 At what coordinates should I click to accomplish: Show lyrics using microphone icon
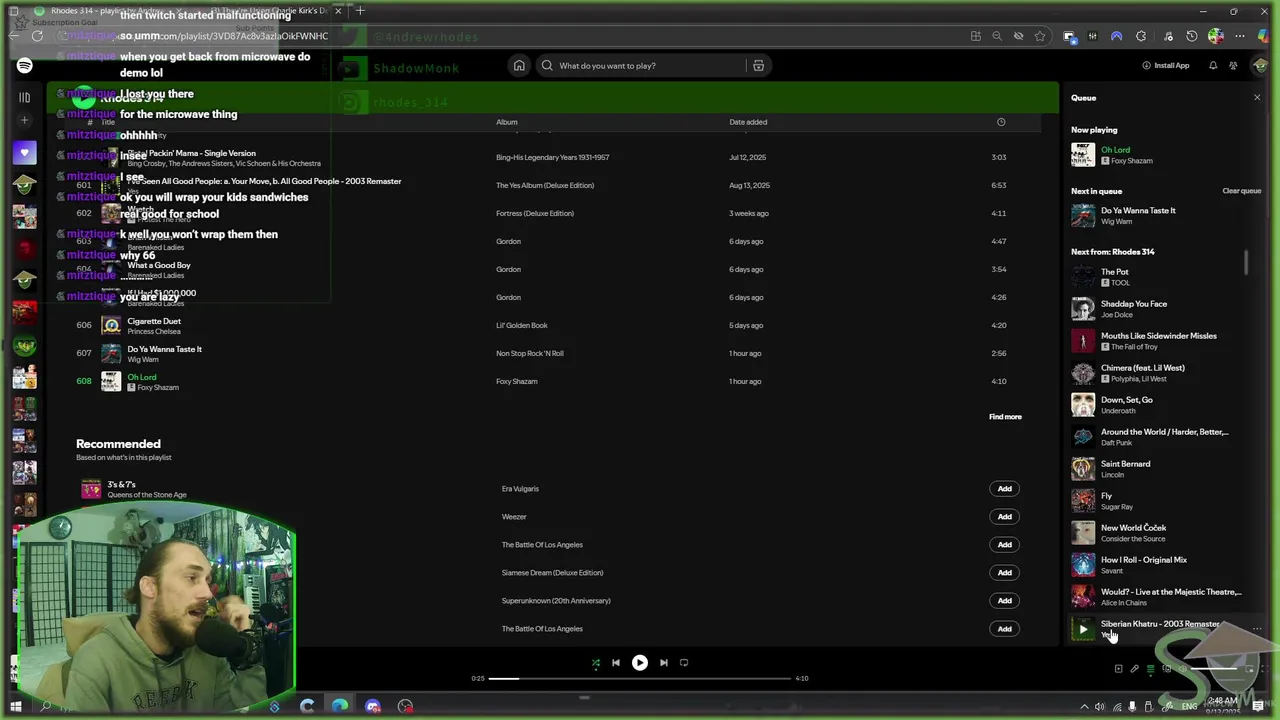pyautogui.click(x=1134, y=669)
